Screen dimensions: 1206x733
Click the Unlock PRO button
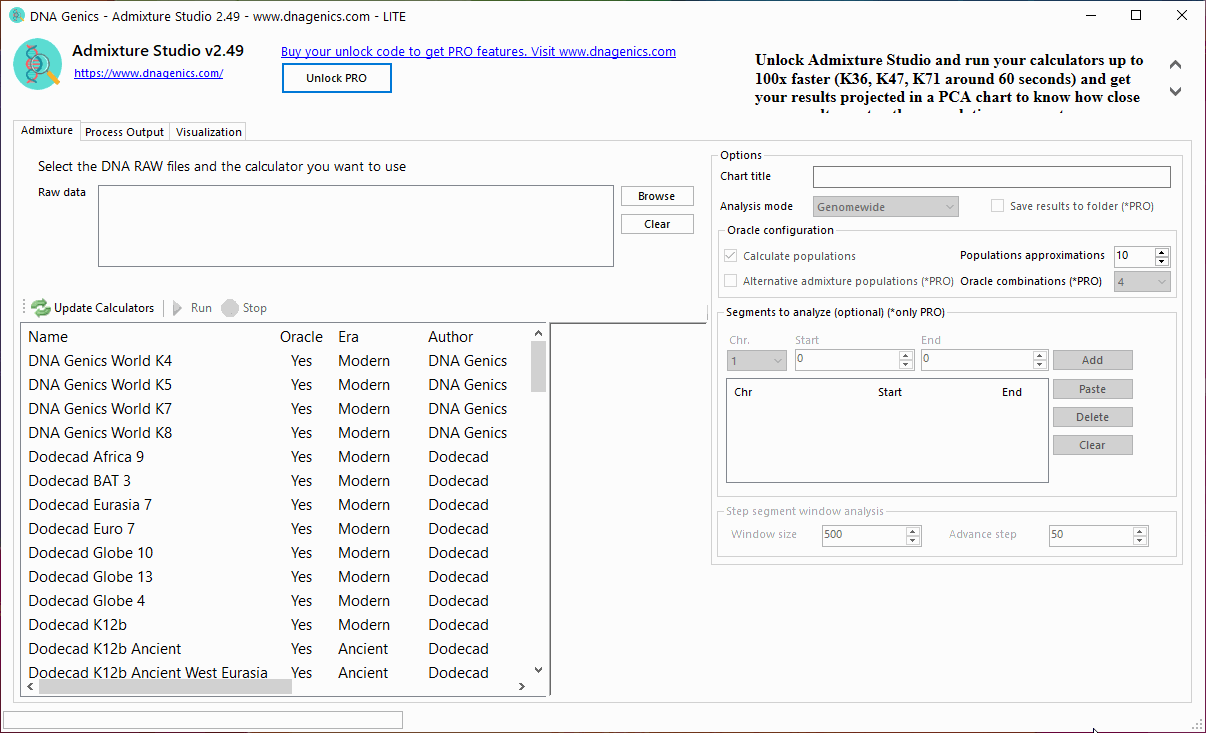pyautogui.click(x=336, y=77)
